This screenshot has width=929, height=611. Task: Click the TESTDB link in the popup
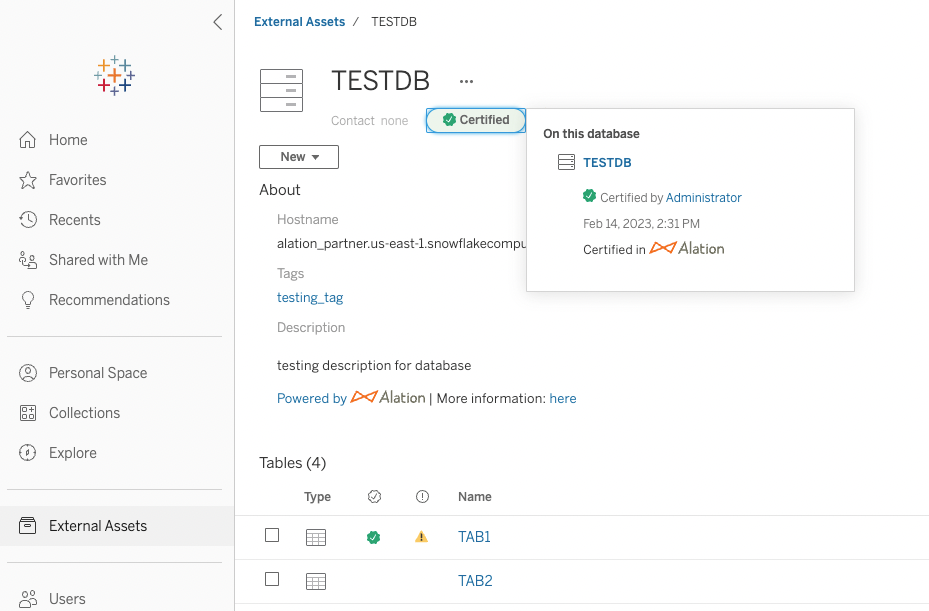coord(607,162)
